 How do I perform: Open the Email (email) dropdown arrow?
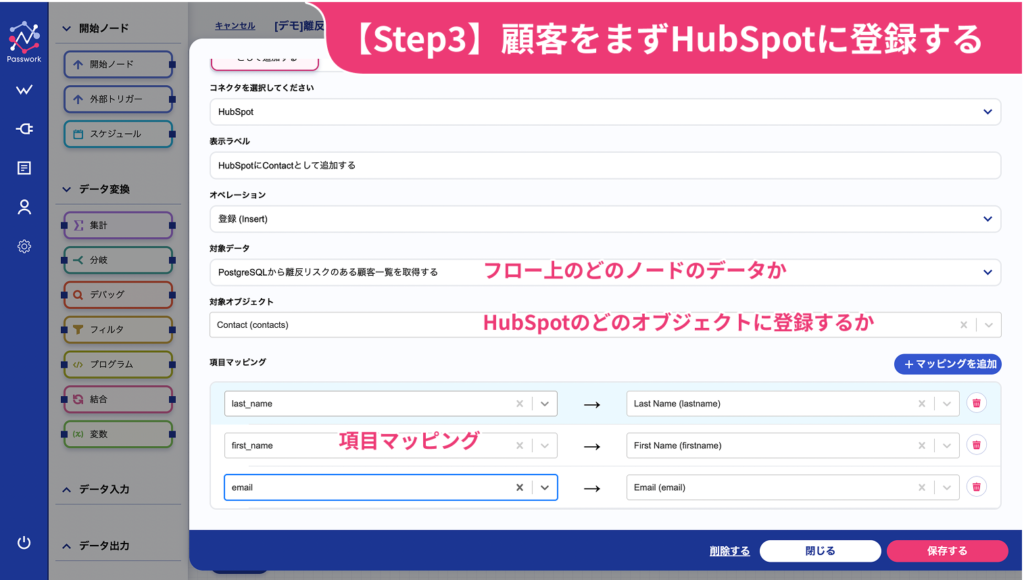tap(946, 487)
